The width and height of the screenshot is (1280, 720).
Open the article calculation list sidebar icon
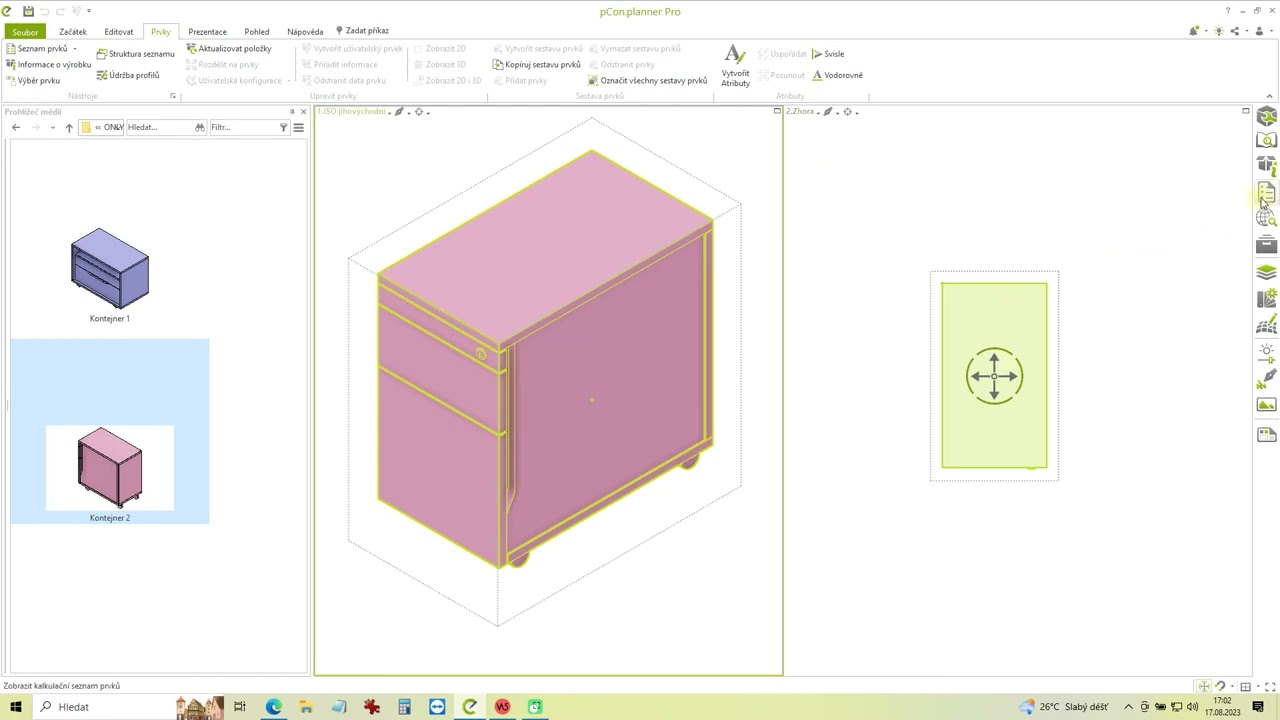pyautogui.click(x=1266, y=192)
